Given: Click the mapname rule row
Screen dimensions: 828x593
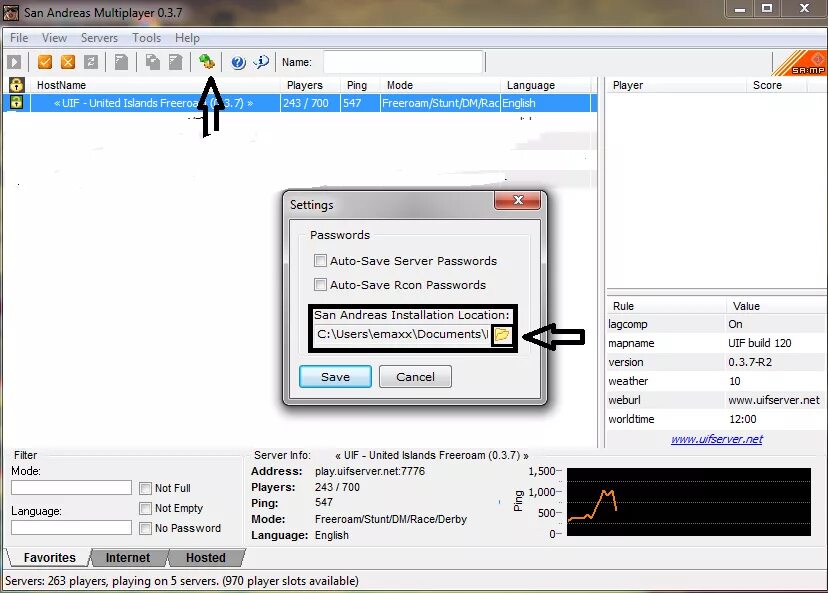Looking at the screenshot, I should 716,343.
